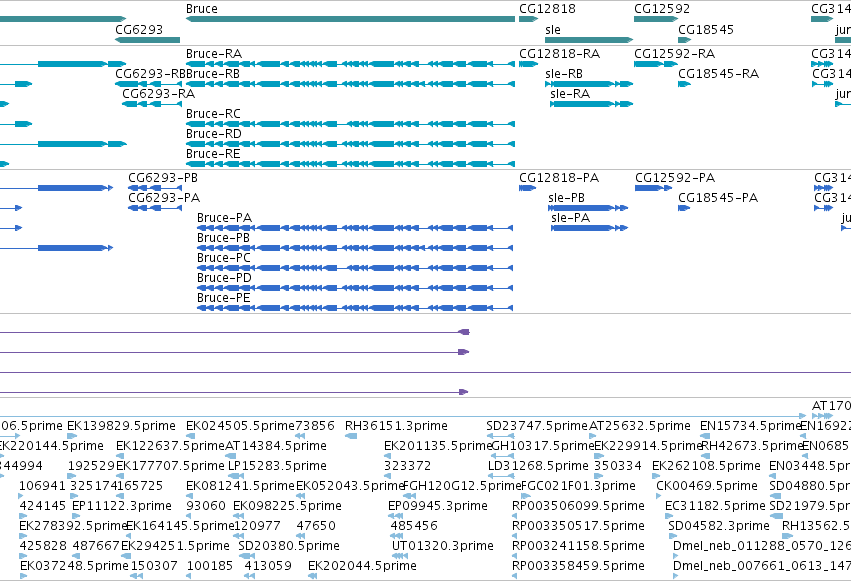Select the Bruce-RB transcript label
The height and width of the screenshot is (581, 851).
point(213,74)
